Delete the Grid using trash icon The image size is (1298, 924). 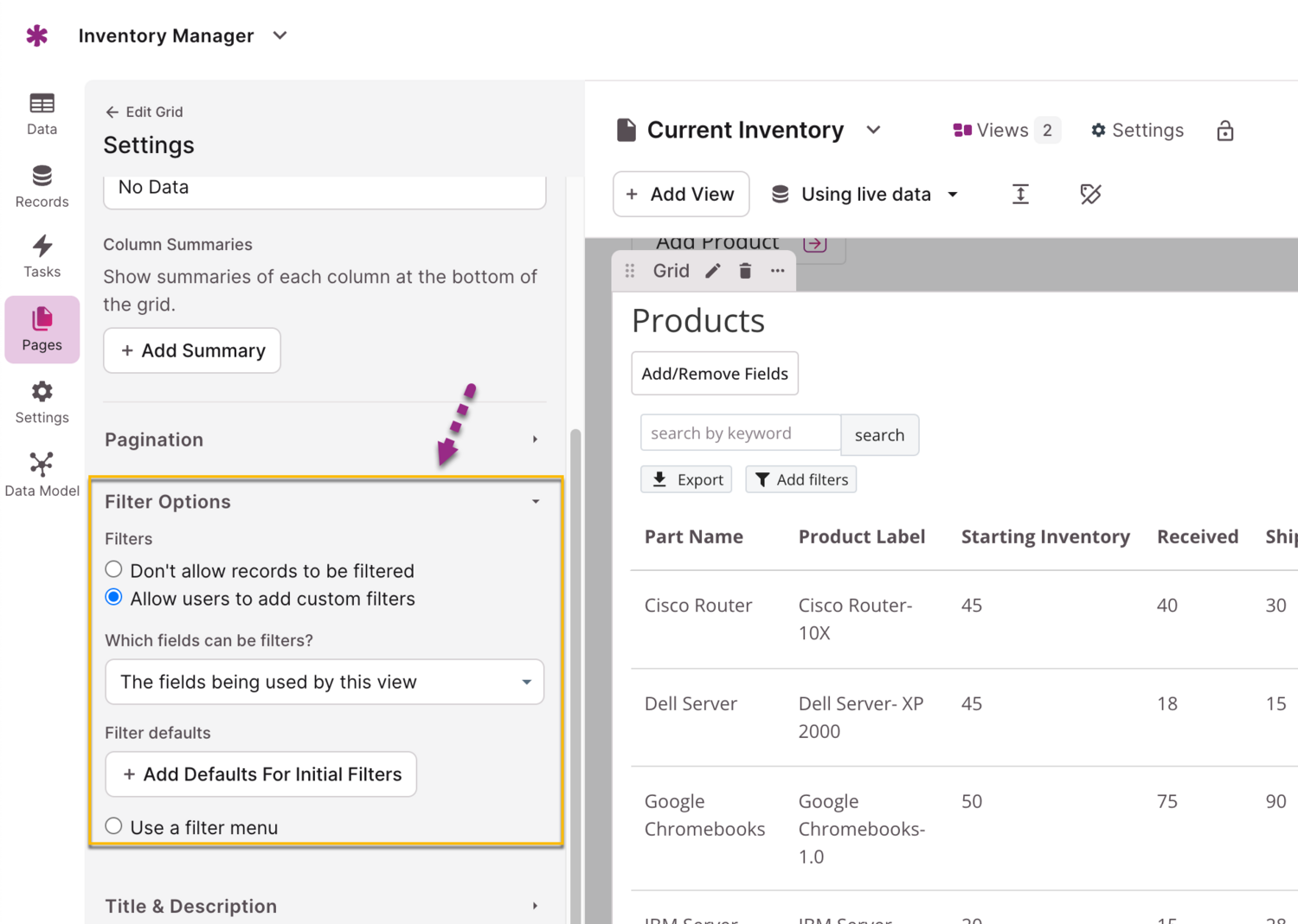(745, 271)
